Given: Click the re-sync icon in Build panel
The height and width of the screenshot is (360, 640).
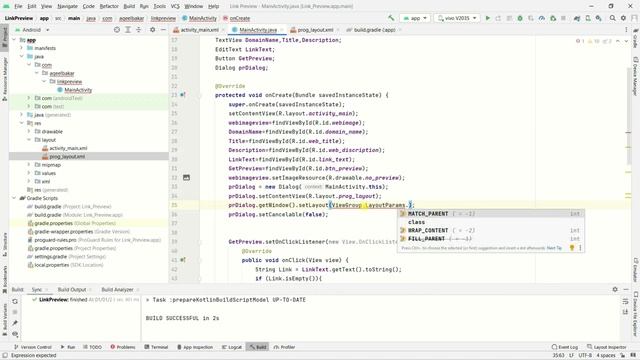Looking at the screenshot, I should click(15, 301).
